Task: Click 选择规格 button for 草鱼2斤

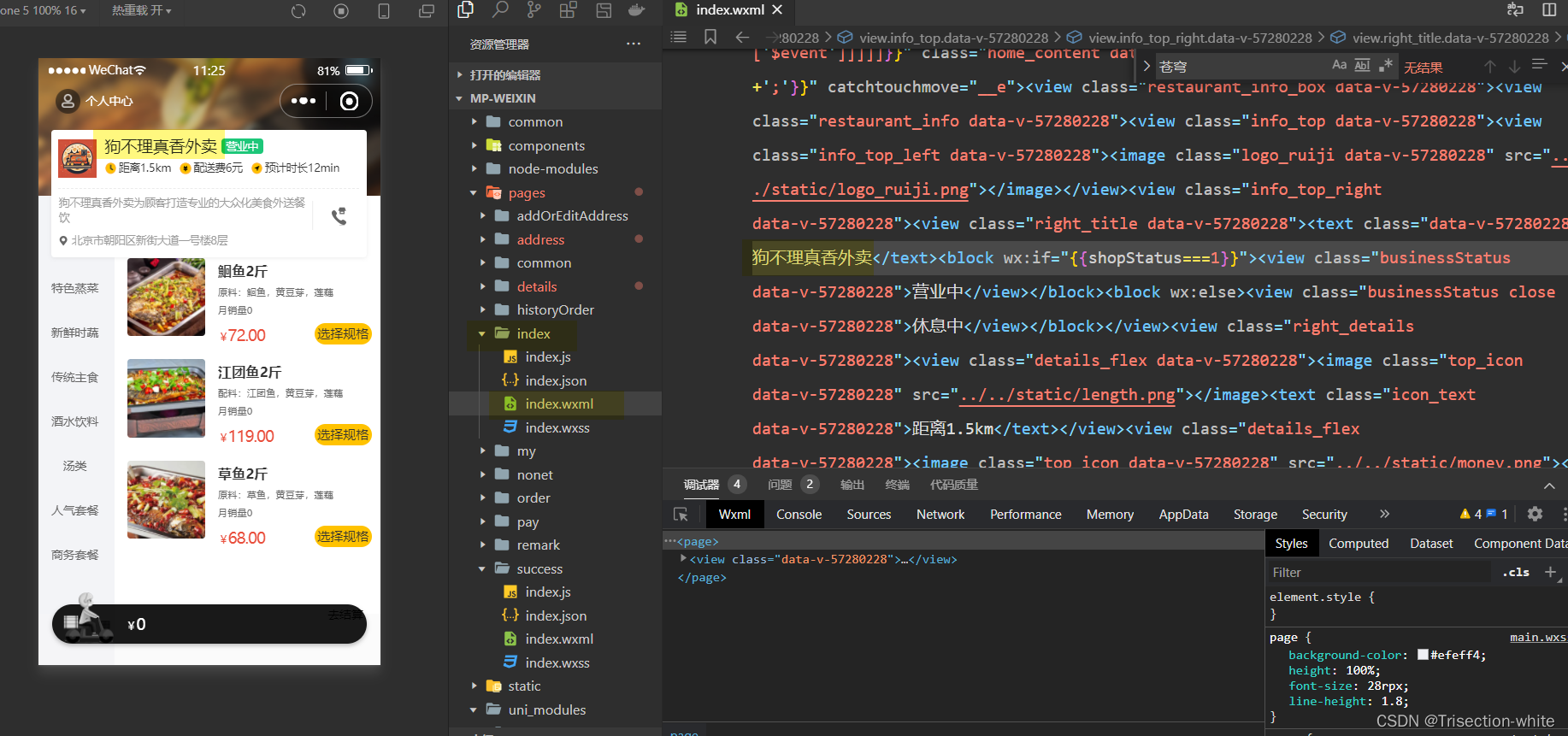Action: coord(343,536)
